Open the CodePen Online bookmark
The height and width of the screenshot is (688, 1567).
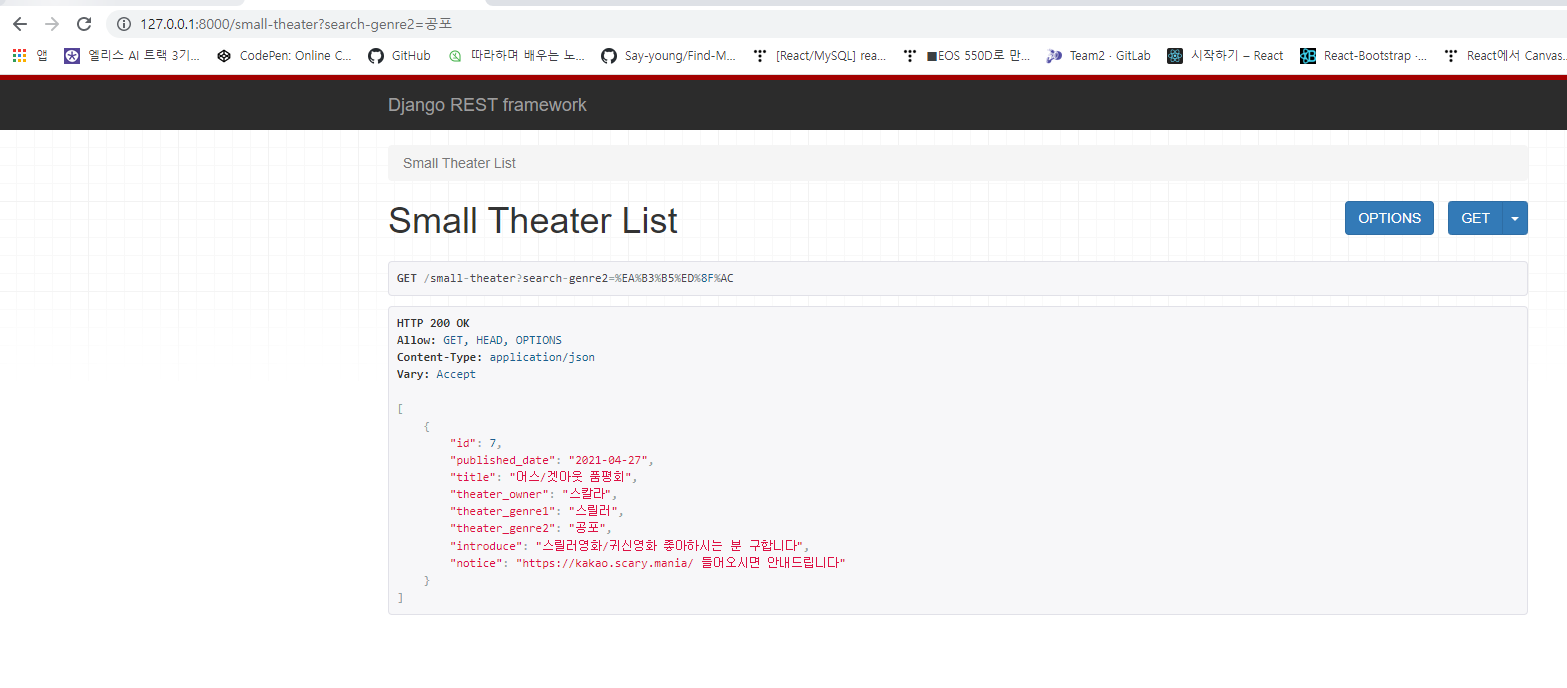(x=284, y=56)
